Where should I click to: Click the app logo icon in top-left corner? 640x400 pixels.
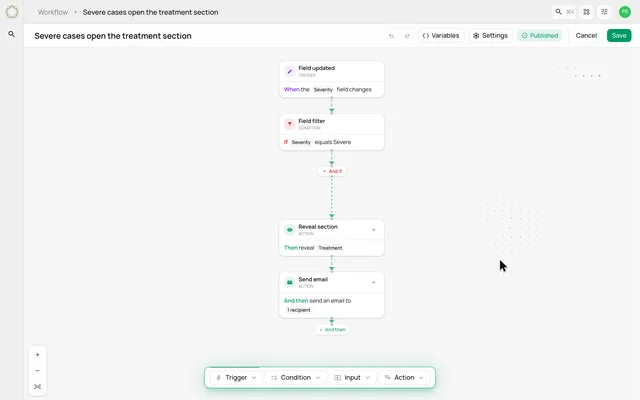click(x=12, y=12)
